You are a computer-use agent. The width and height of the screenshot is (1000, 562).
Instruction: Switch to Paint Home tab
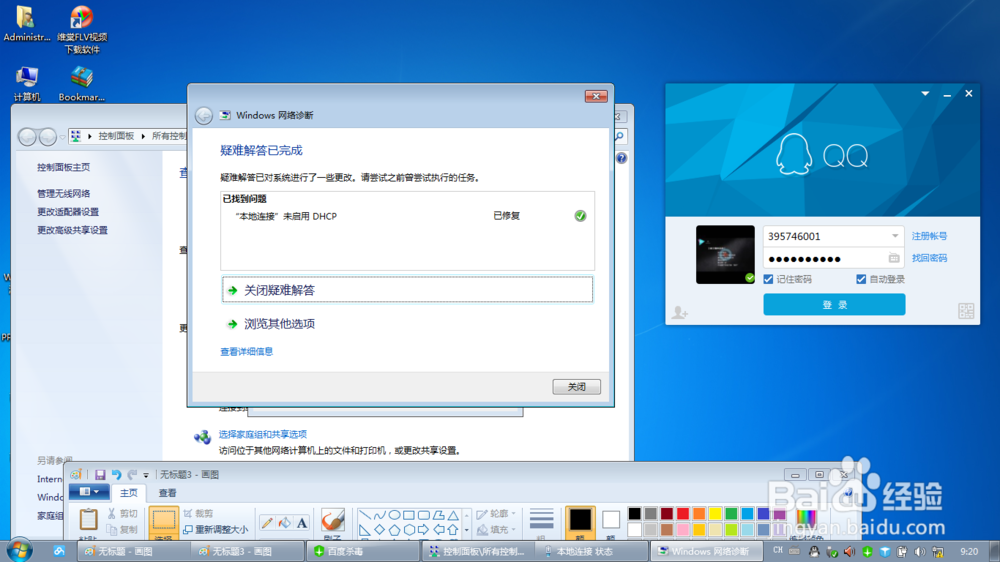(x=129, y=492)
